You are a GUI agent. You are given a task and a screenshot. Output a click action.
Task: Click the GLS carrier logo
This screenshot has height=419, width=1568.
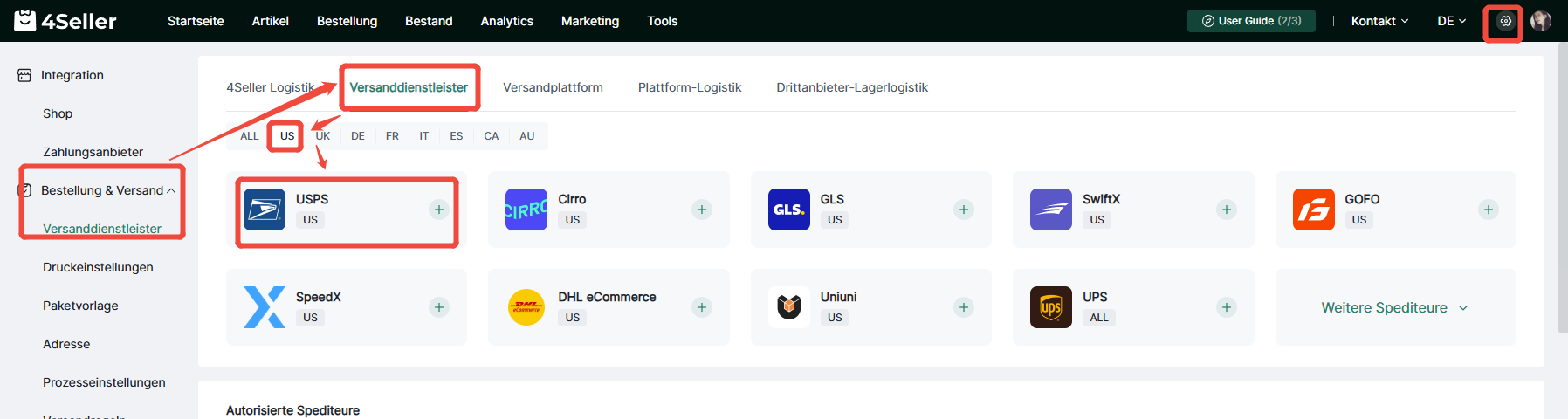click(x=789, y=209)
